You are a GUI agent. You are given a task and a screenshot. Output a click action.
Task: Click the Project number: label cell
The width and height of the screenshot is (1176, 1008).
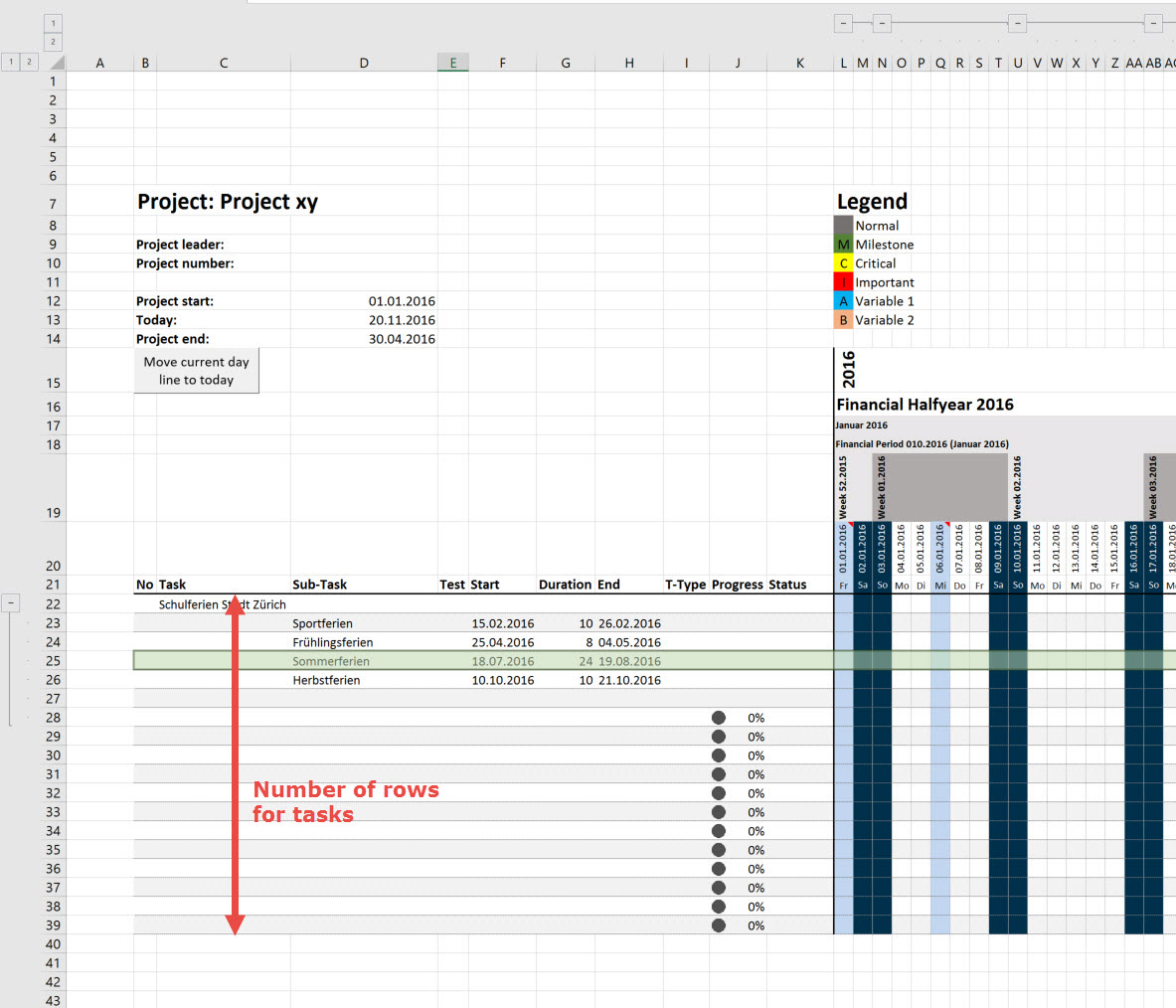(185, 263)
